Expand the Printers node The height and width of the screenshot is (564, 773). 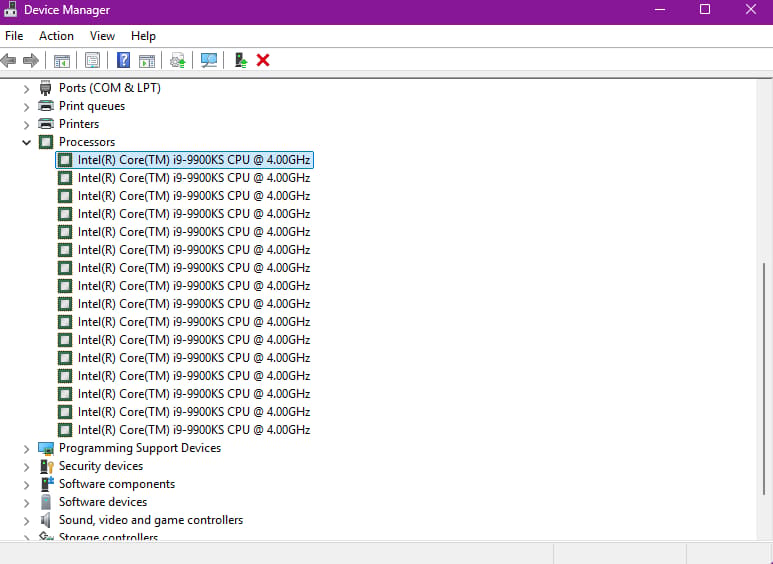(27, 125)
